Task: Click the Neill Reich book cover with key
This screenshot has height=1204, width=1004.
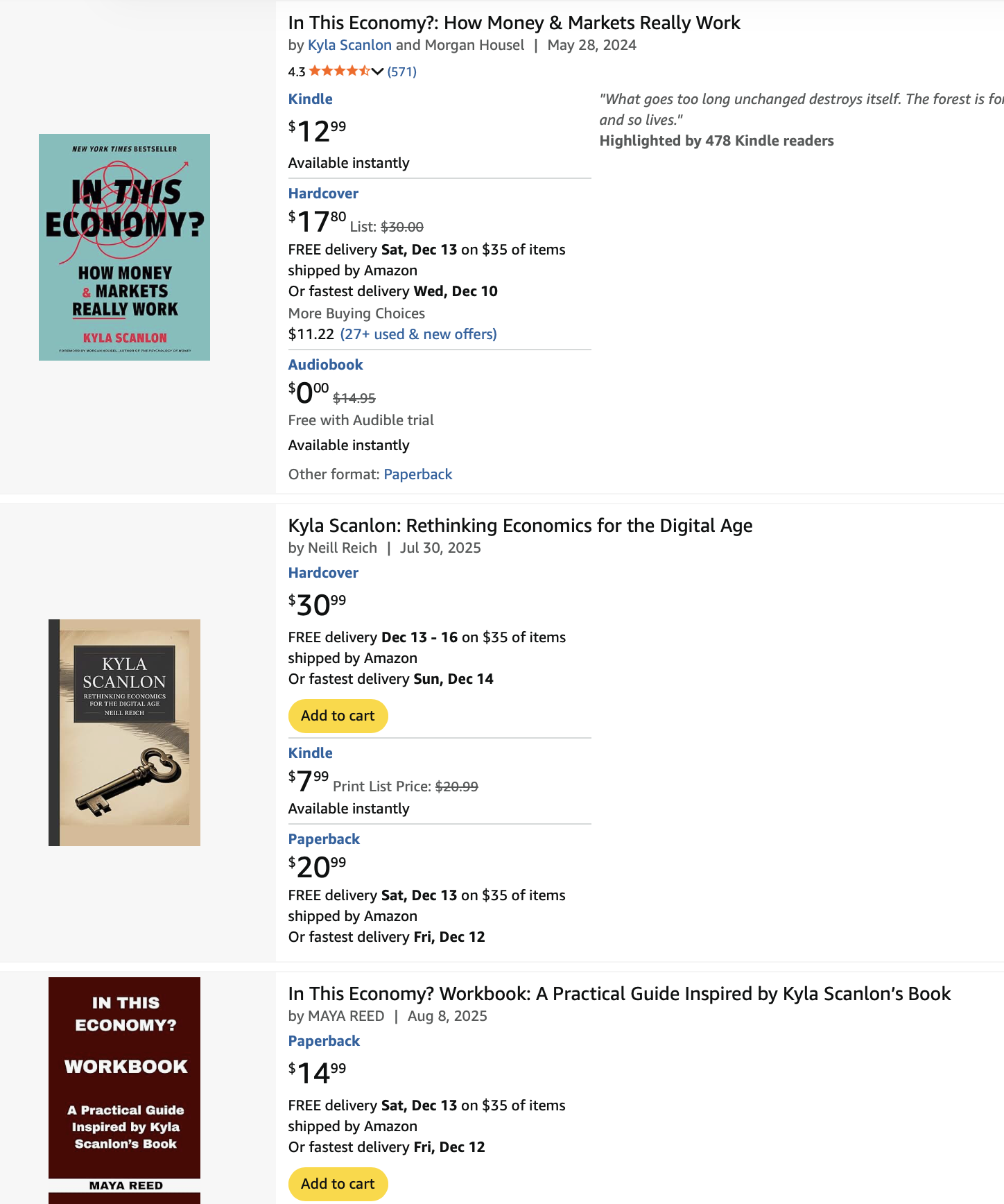Action: point(124,732)
